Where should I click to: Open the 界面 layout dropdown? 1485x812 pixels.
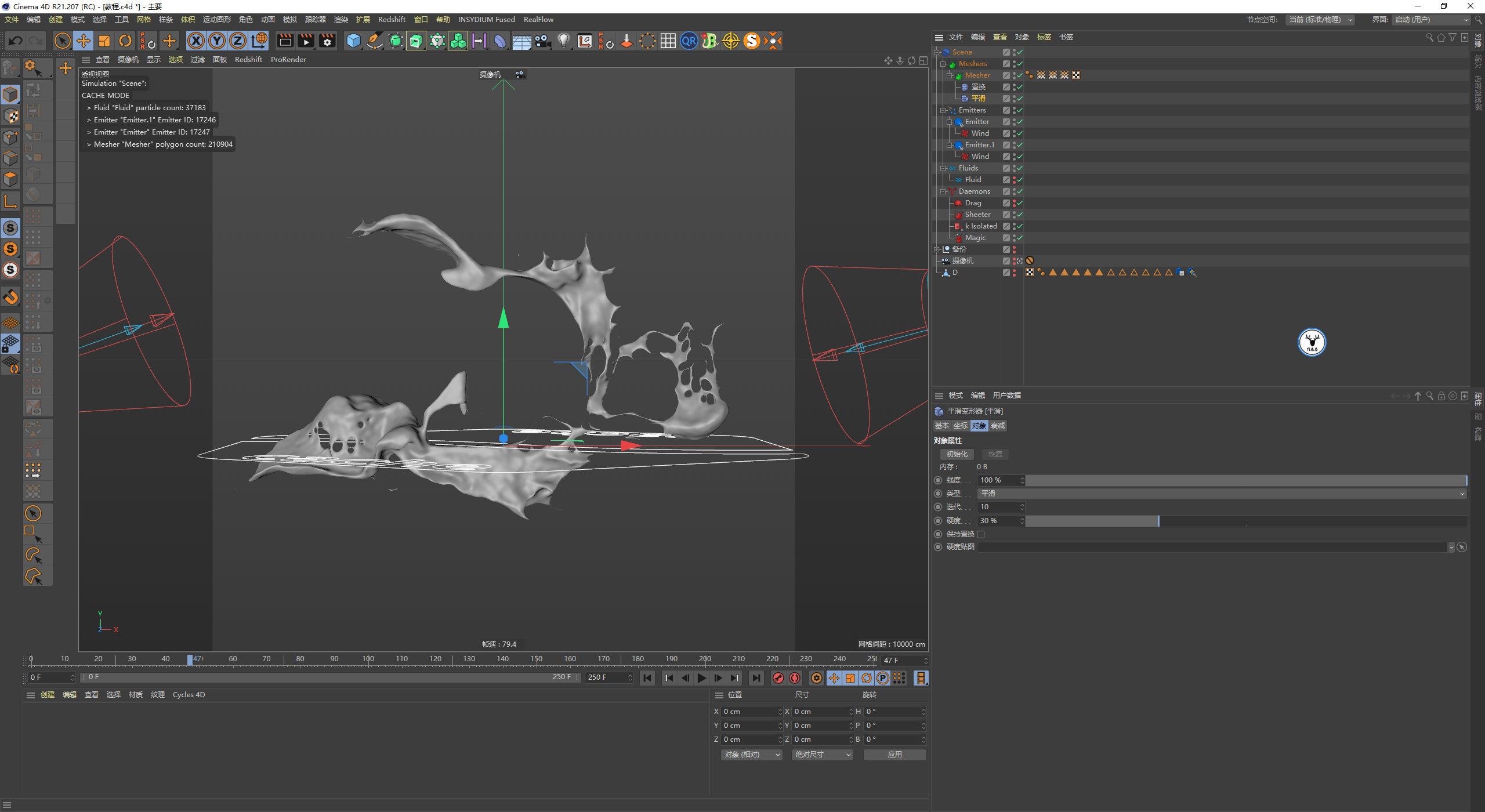(1431, 20)
